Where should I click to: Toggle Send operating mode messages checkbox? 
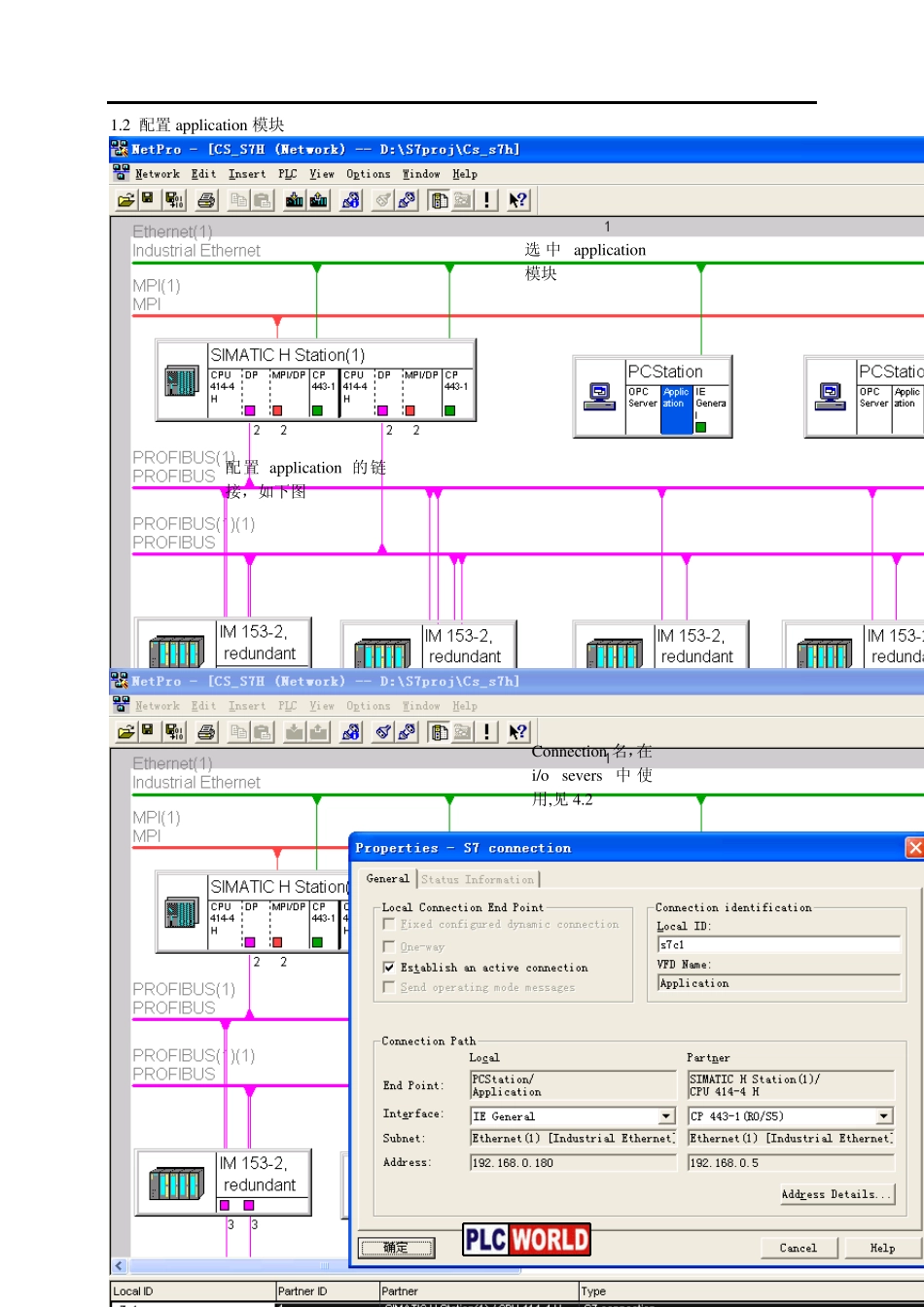[389, 987]
